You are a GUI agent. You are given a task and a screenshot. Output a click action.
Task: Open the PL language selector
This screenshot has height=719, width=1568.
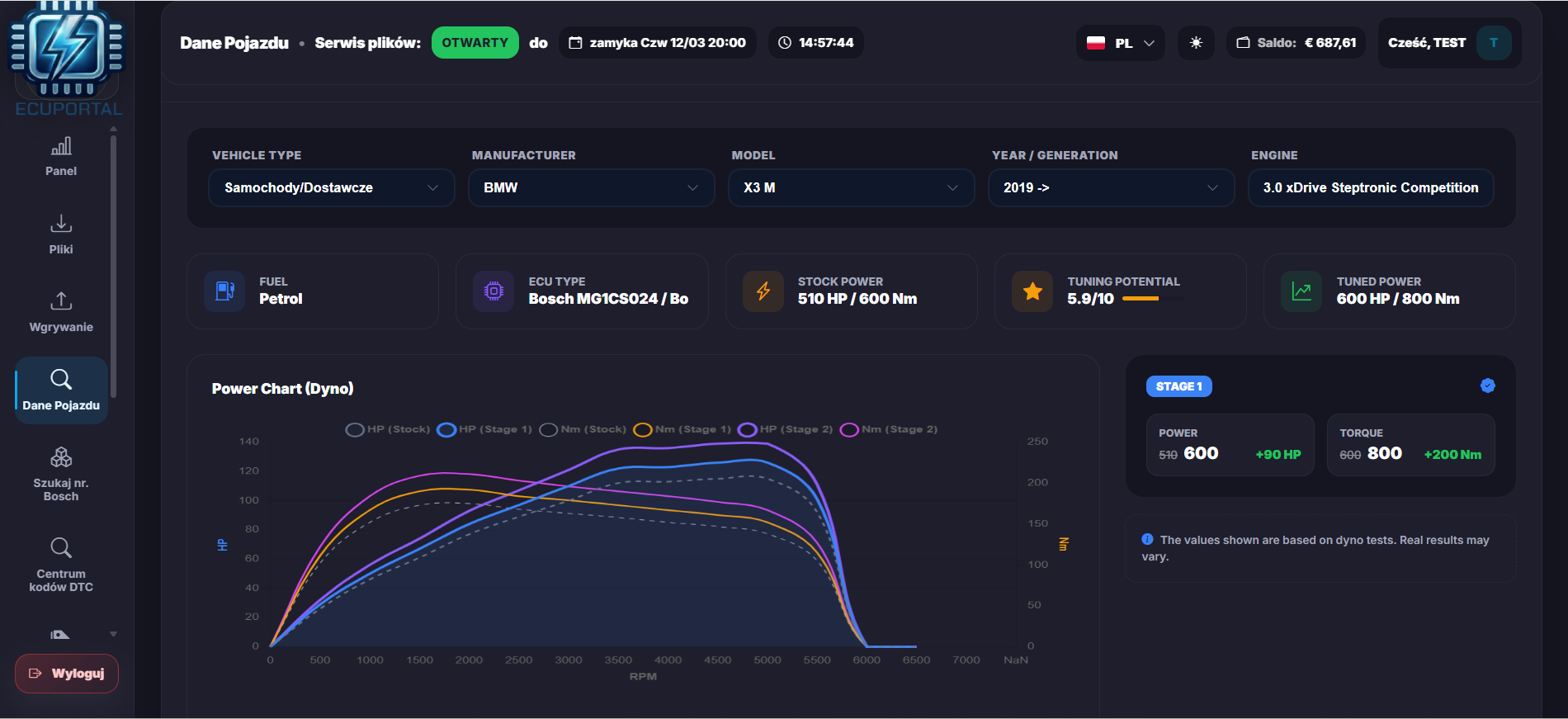(x=1120, y=43)
